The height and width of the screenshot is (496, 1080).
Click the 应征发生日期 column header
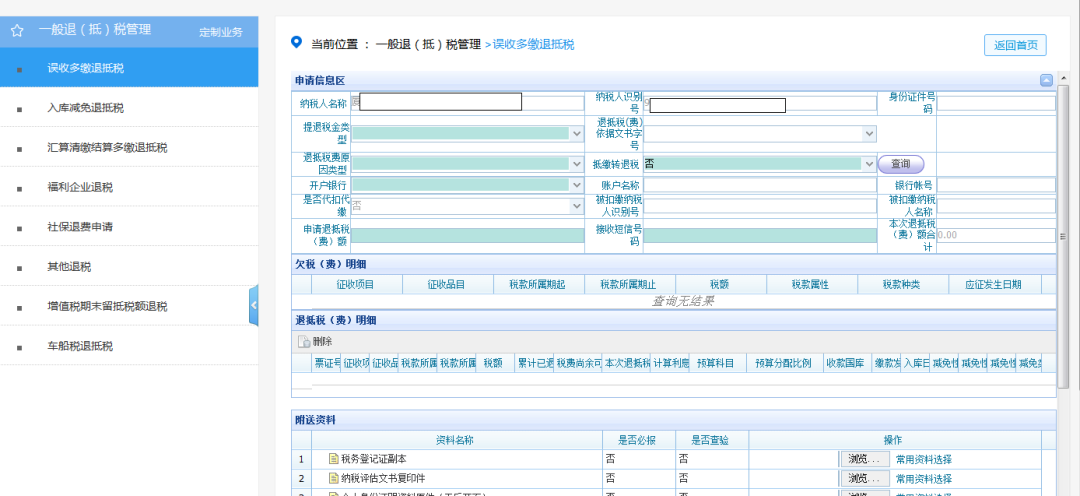[993, 285]
